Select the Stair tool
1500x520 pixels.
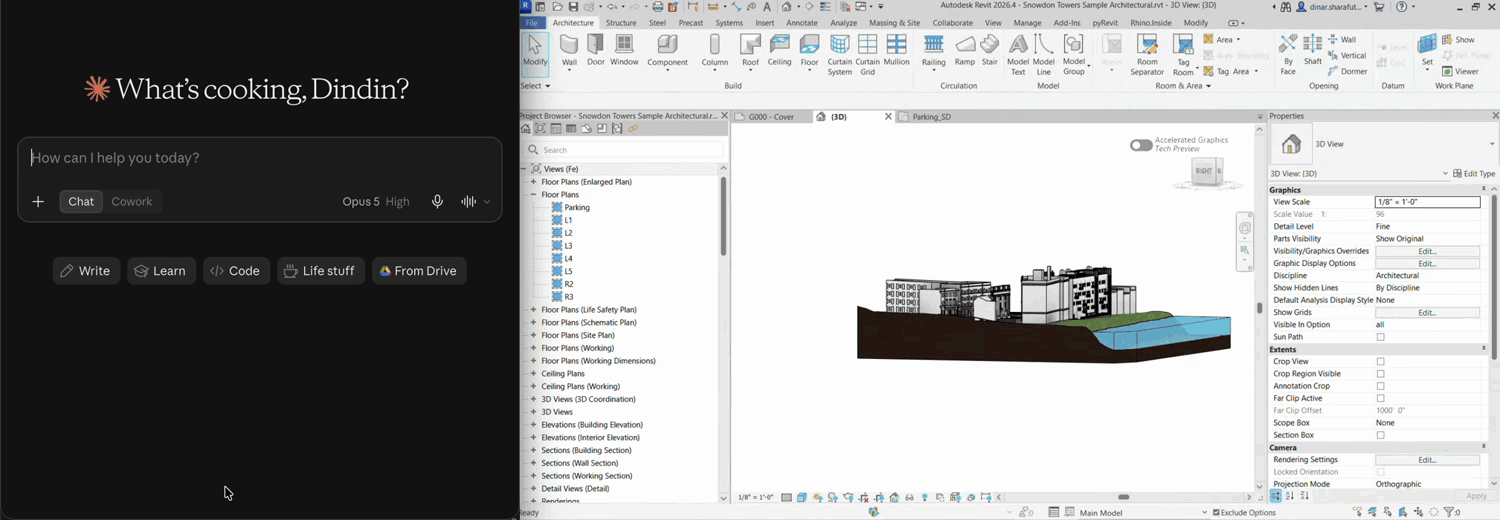click(x=990, y=50)
